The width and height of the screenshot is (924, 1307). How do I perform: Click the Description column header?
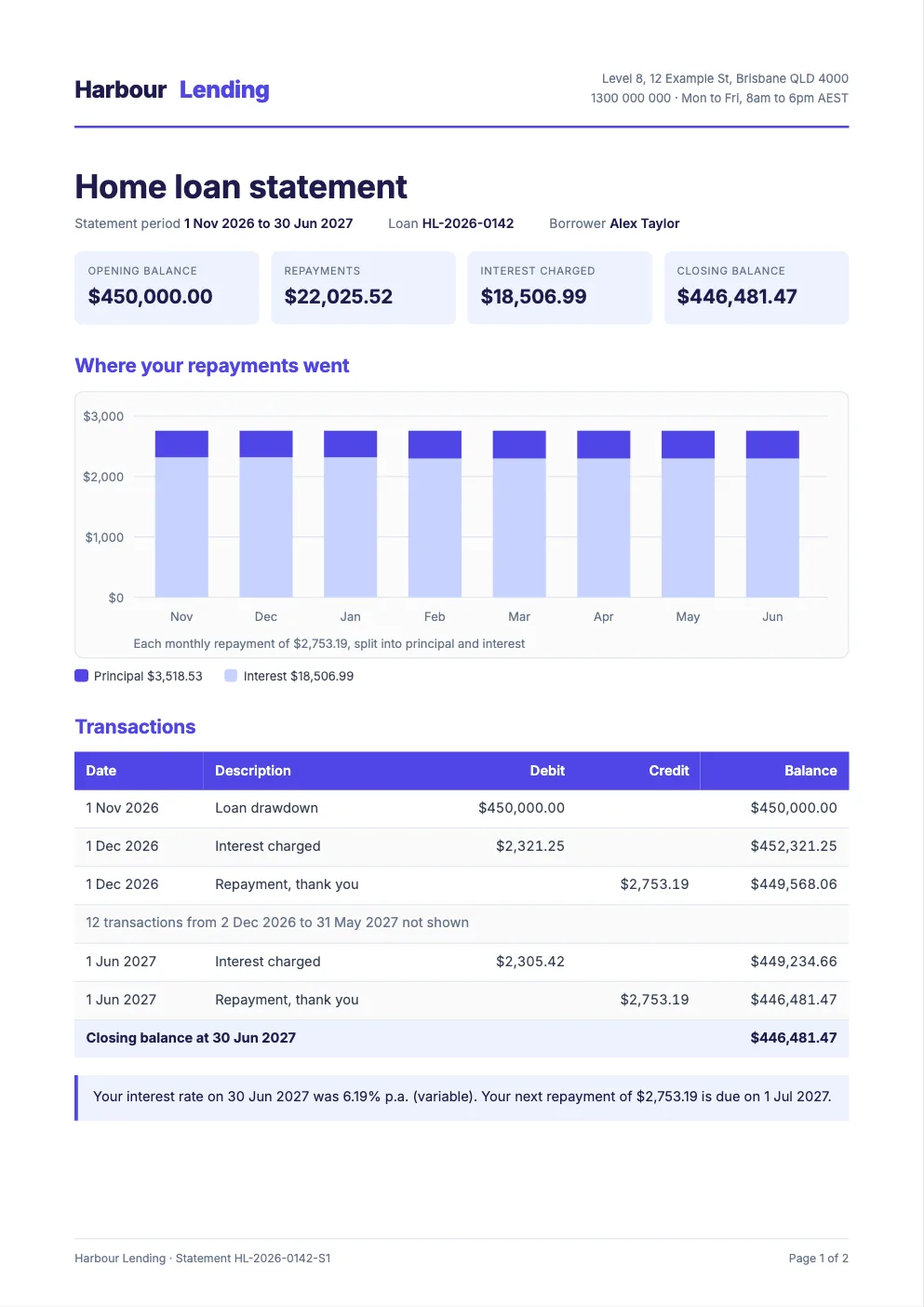[253, 771]
